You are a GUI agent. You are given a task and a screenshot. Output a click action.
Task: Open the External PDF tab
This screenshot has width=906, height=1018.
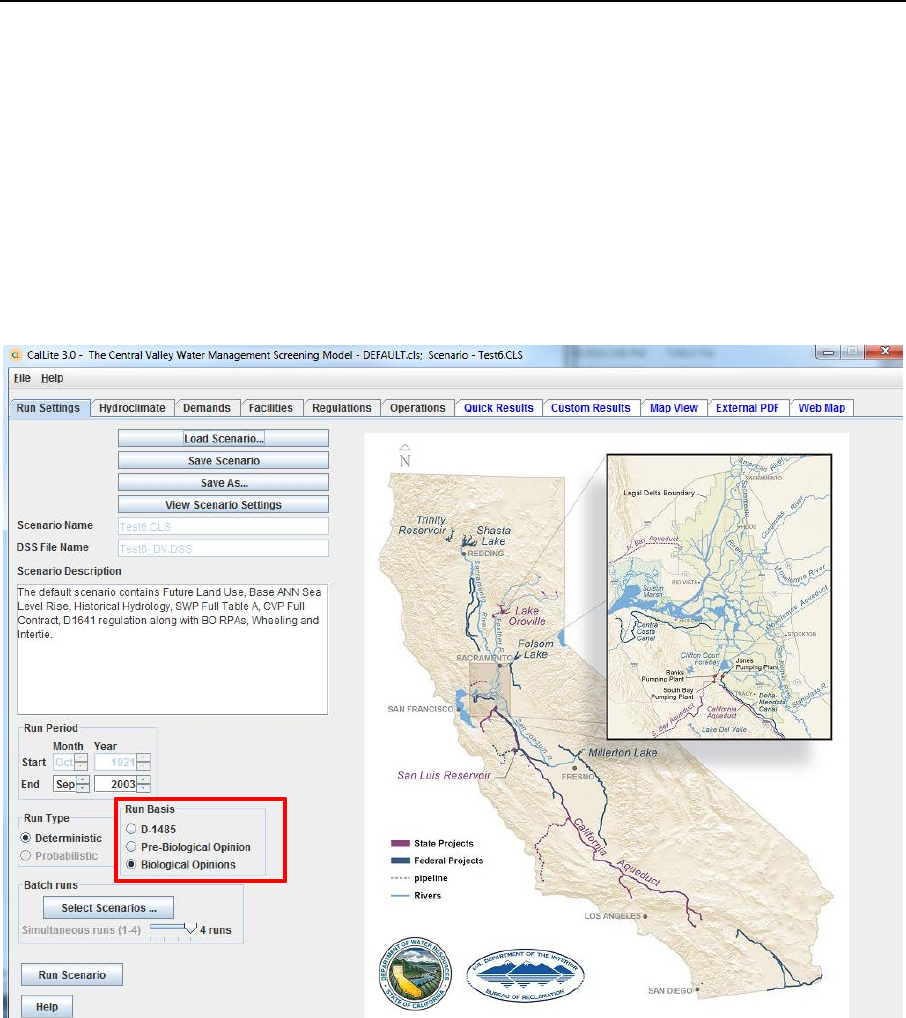[x=748, y=408]
